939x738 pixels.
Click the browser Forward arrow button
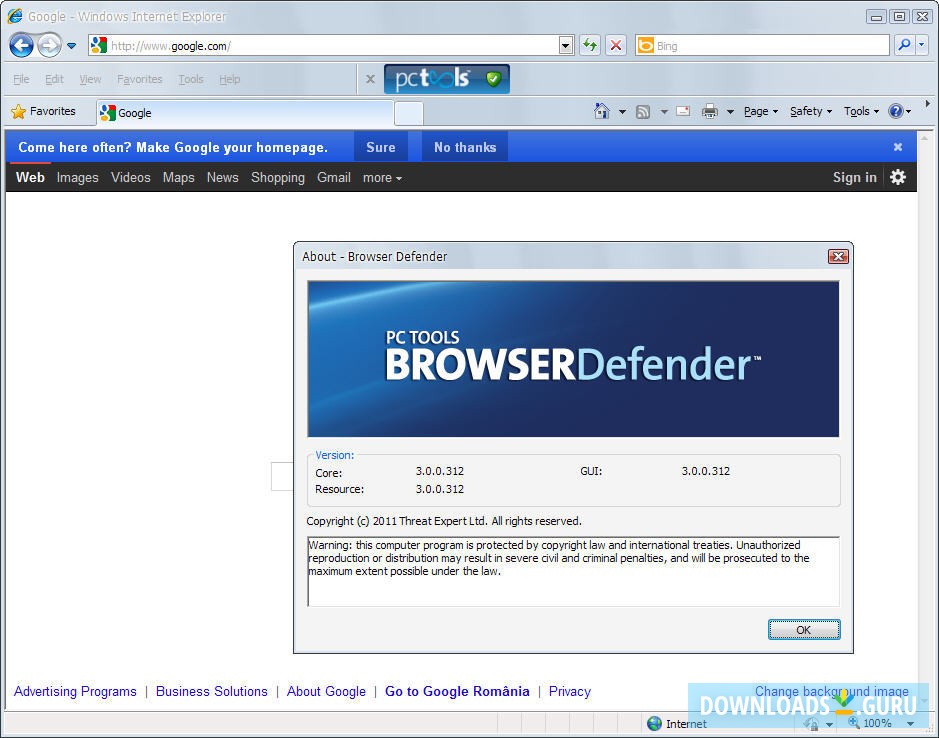[x=50, y=46]
